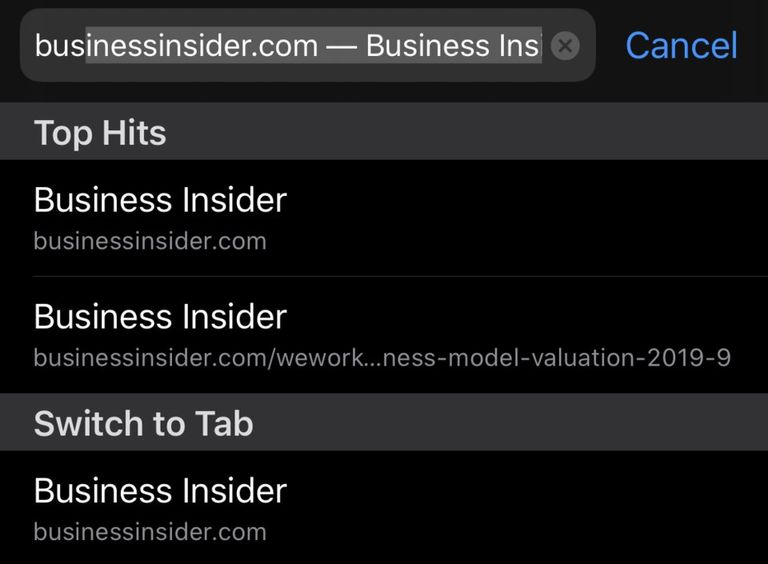Screen dimensions: 768x564
Task: Click "Business Ins" page title in address bar
Action: pos(452,45)
